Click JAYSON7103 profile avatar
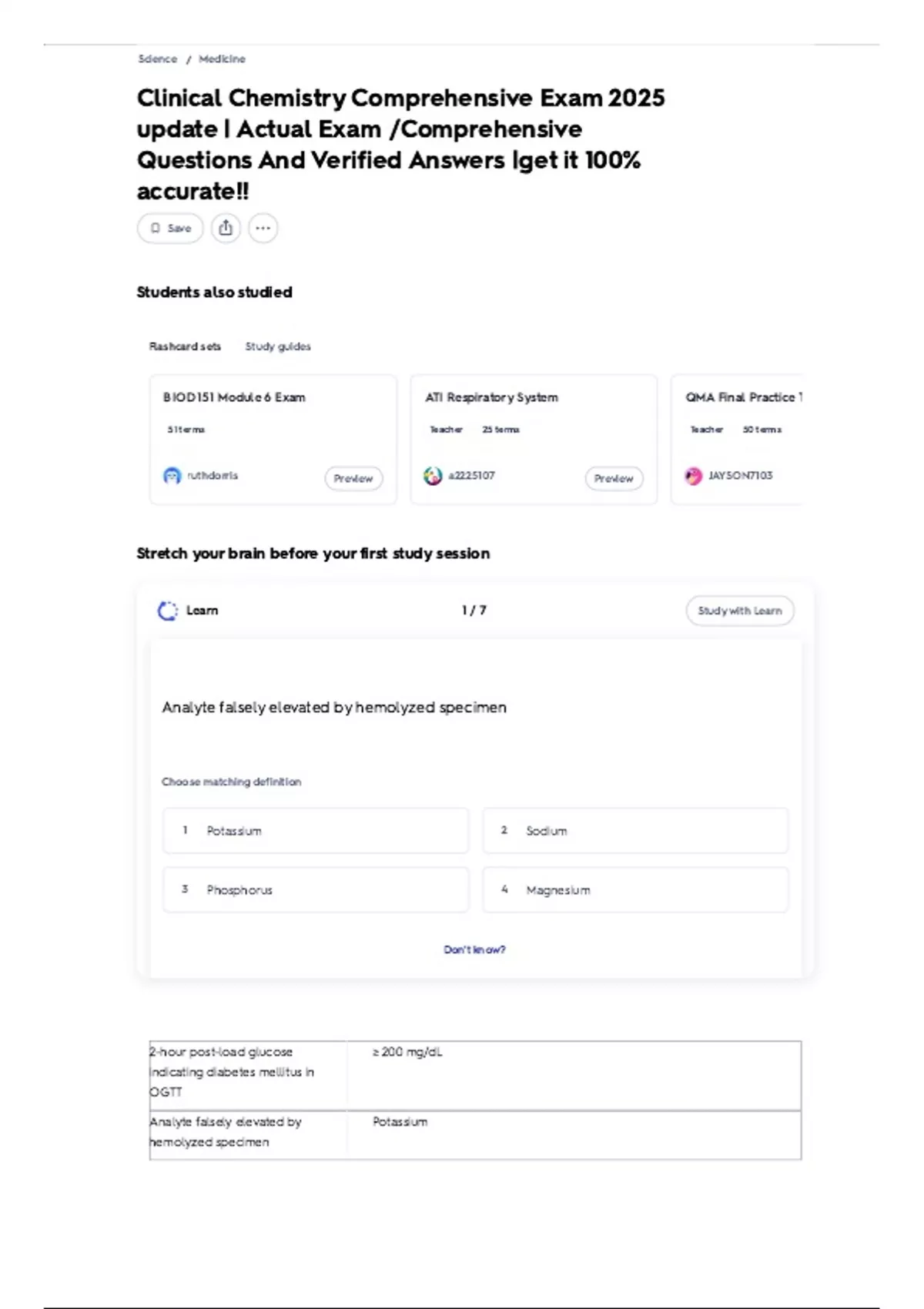 pos(694,476)
